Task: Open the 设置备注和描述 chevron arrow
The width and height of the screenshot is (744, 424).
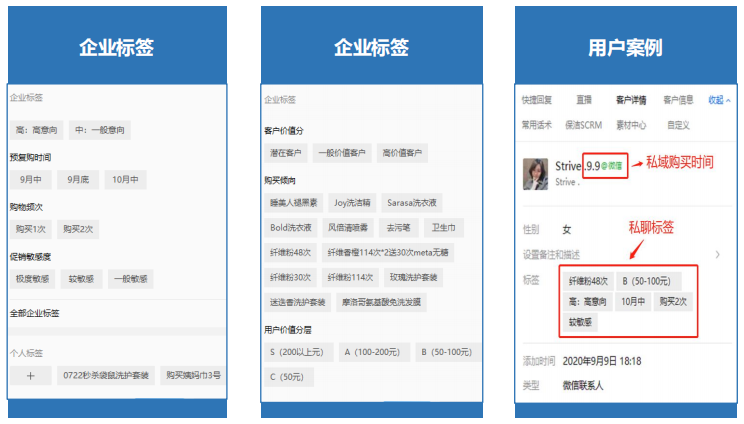Action: [x=716, y=255]
